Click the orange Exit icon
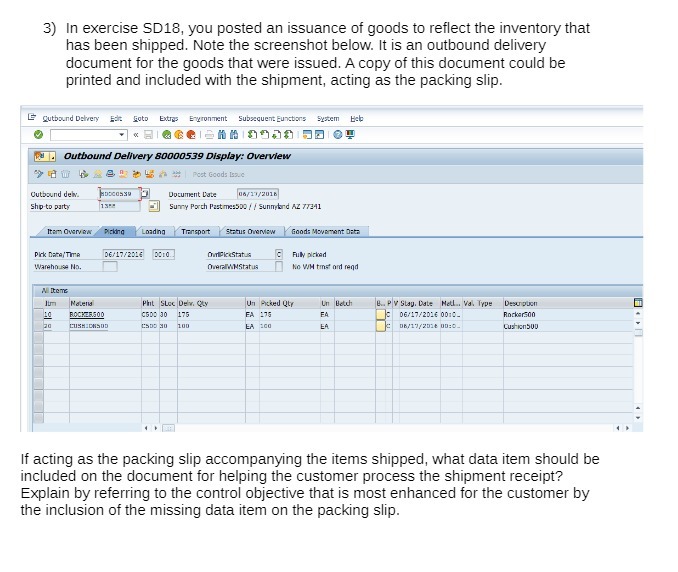The height and width of the screenshot is (572, 678). pos(179,135)
